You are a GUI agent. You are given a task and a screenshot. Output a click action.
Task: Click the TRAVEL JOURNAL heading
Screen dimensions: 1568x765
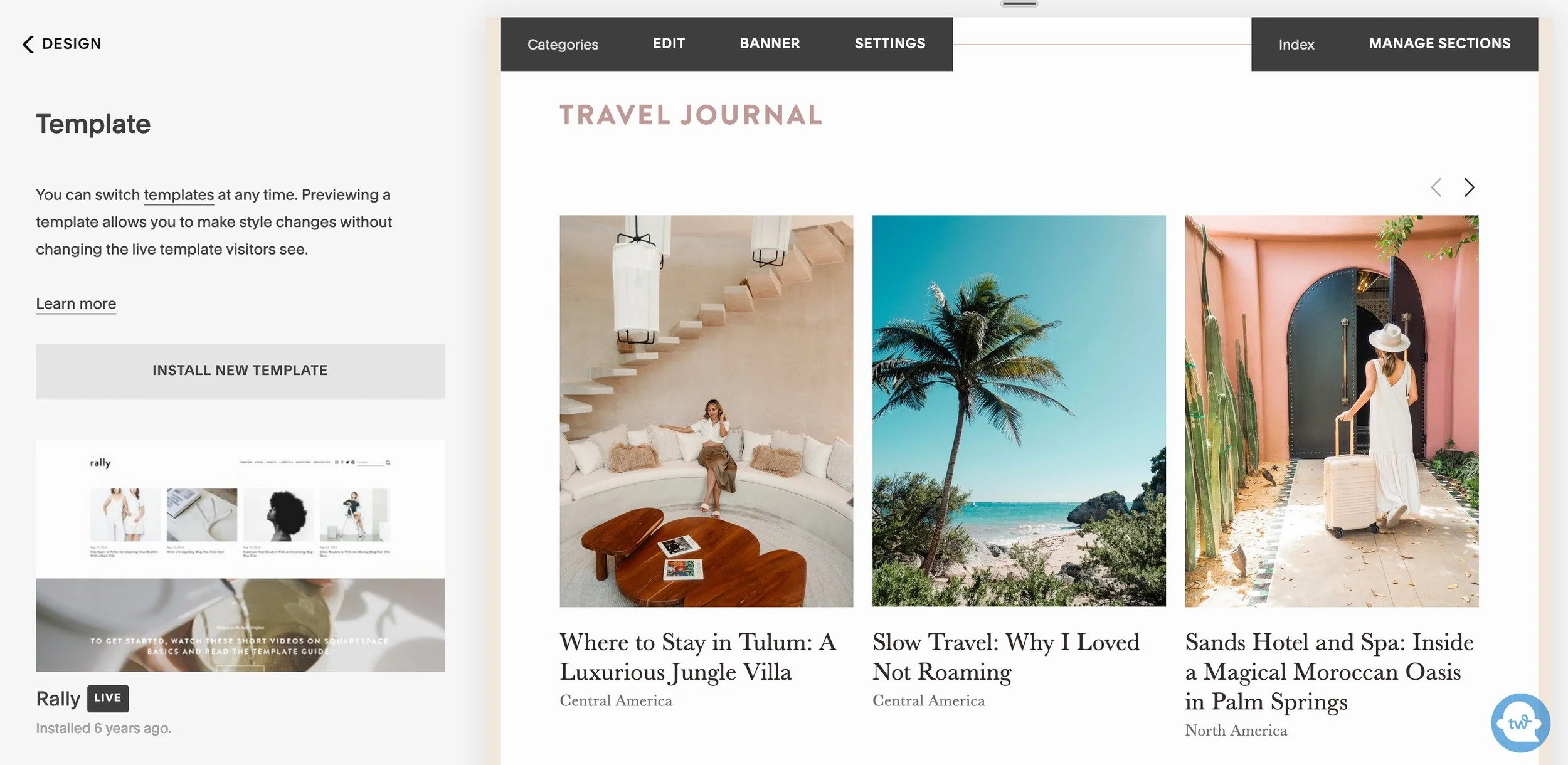[x=691, y=115]
